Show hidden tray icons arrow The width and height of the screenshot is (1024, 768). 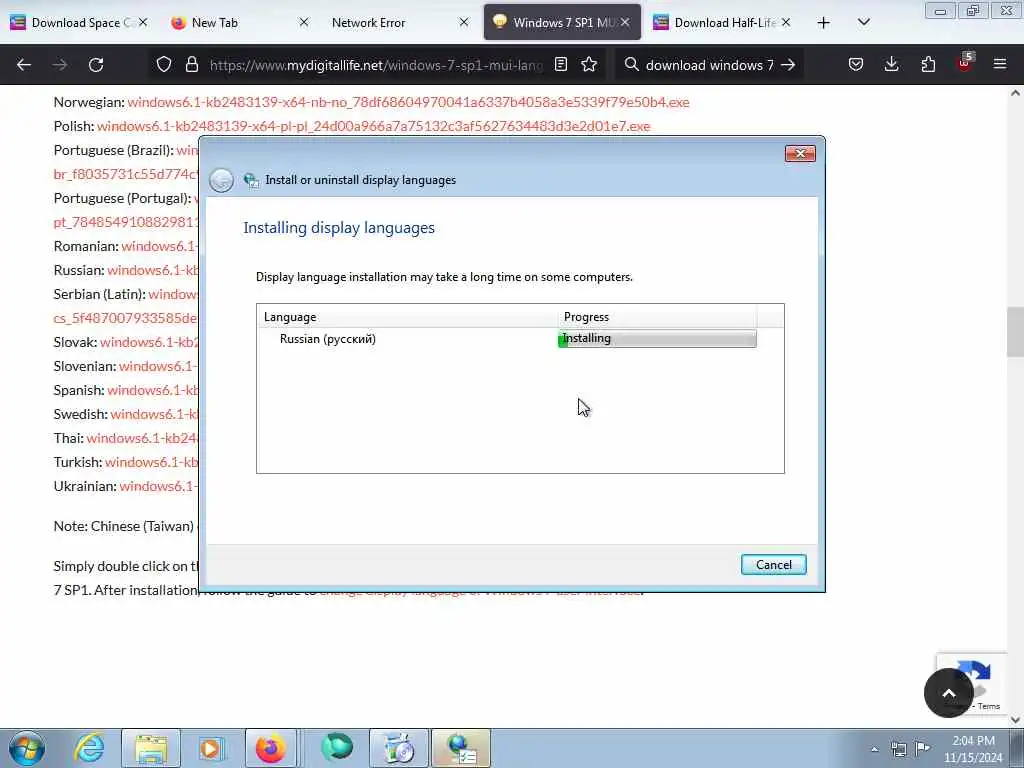874,749
